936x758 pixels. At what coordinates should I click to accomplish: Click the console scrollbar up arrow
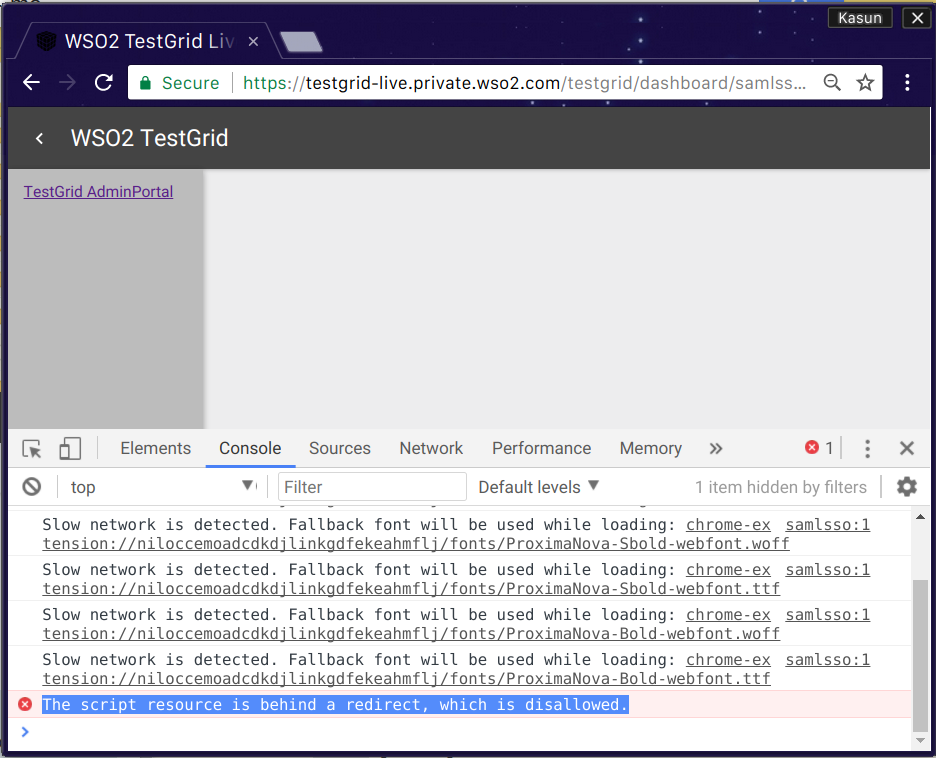click(920, 517)
